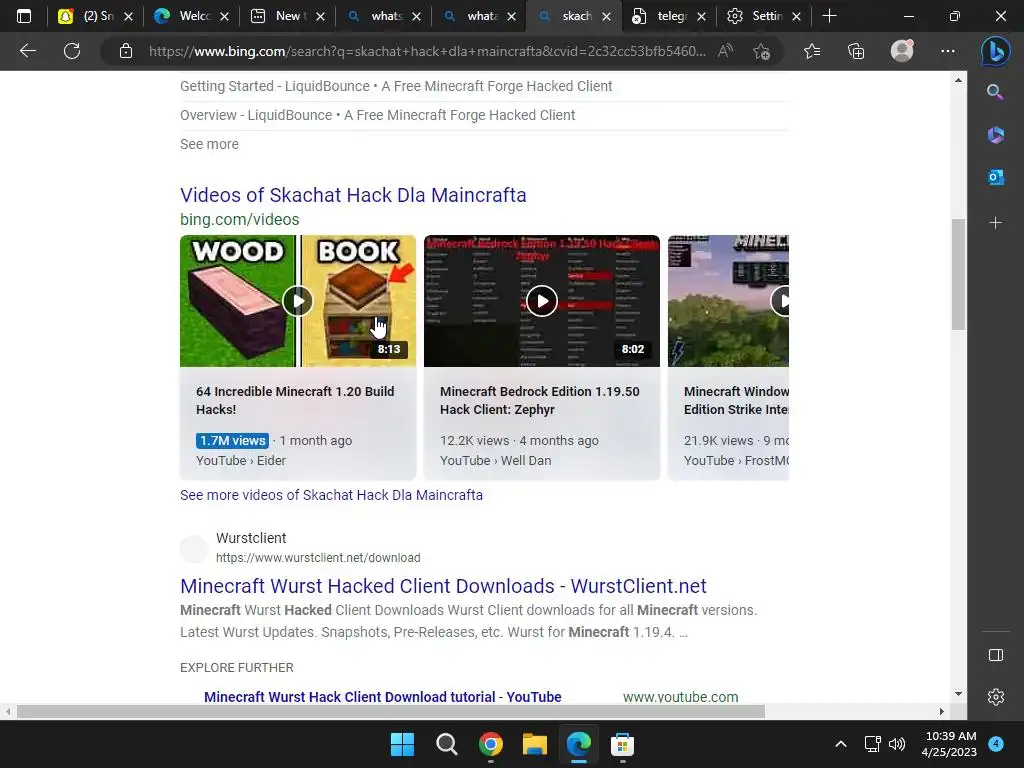Open Videos of Skachat Hack Dla Maincrafta

click(x=353, y=195)
